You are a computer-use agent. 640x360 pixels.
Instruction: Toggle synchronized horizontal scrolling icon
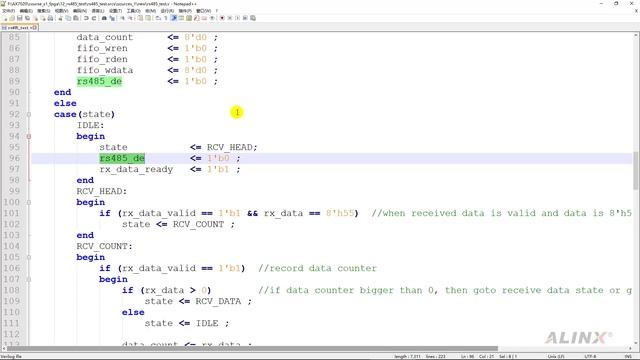click(x=148, y=18)
